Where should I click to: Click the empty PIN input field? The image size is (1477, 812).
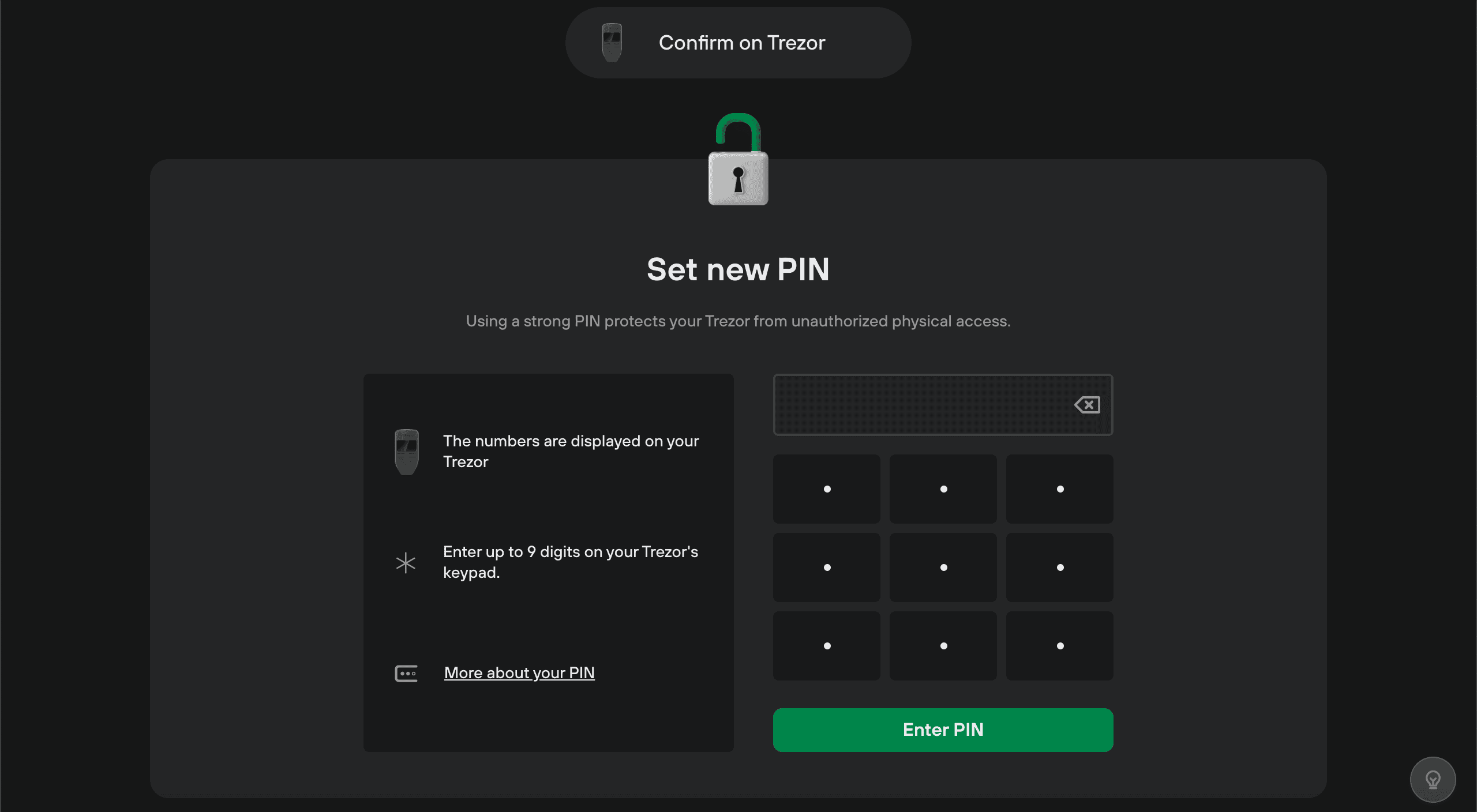click(923, 405)
